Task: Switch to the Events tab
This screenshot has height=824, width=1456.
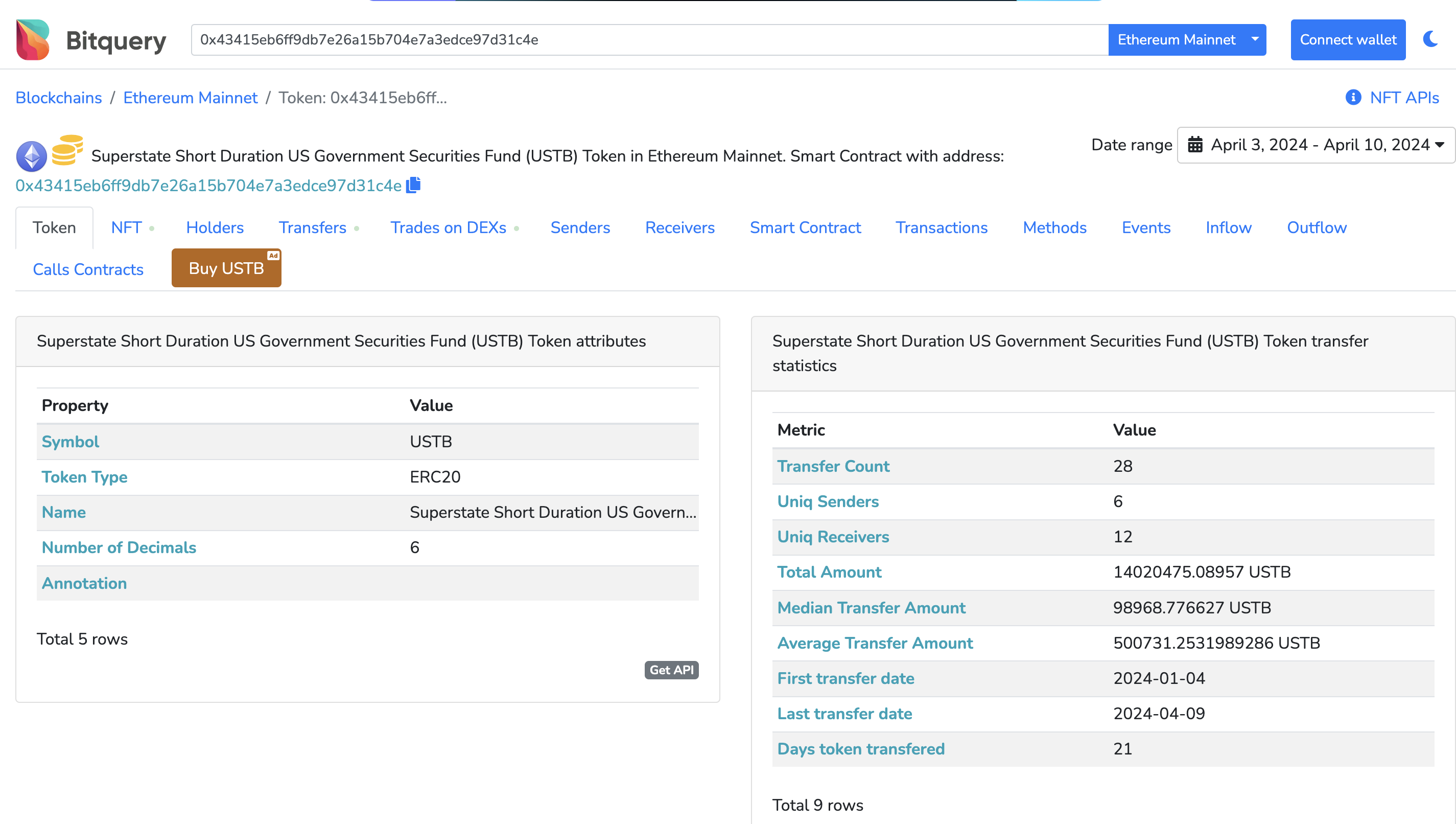Action: click(1146, 227)
